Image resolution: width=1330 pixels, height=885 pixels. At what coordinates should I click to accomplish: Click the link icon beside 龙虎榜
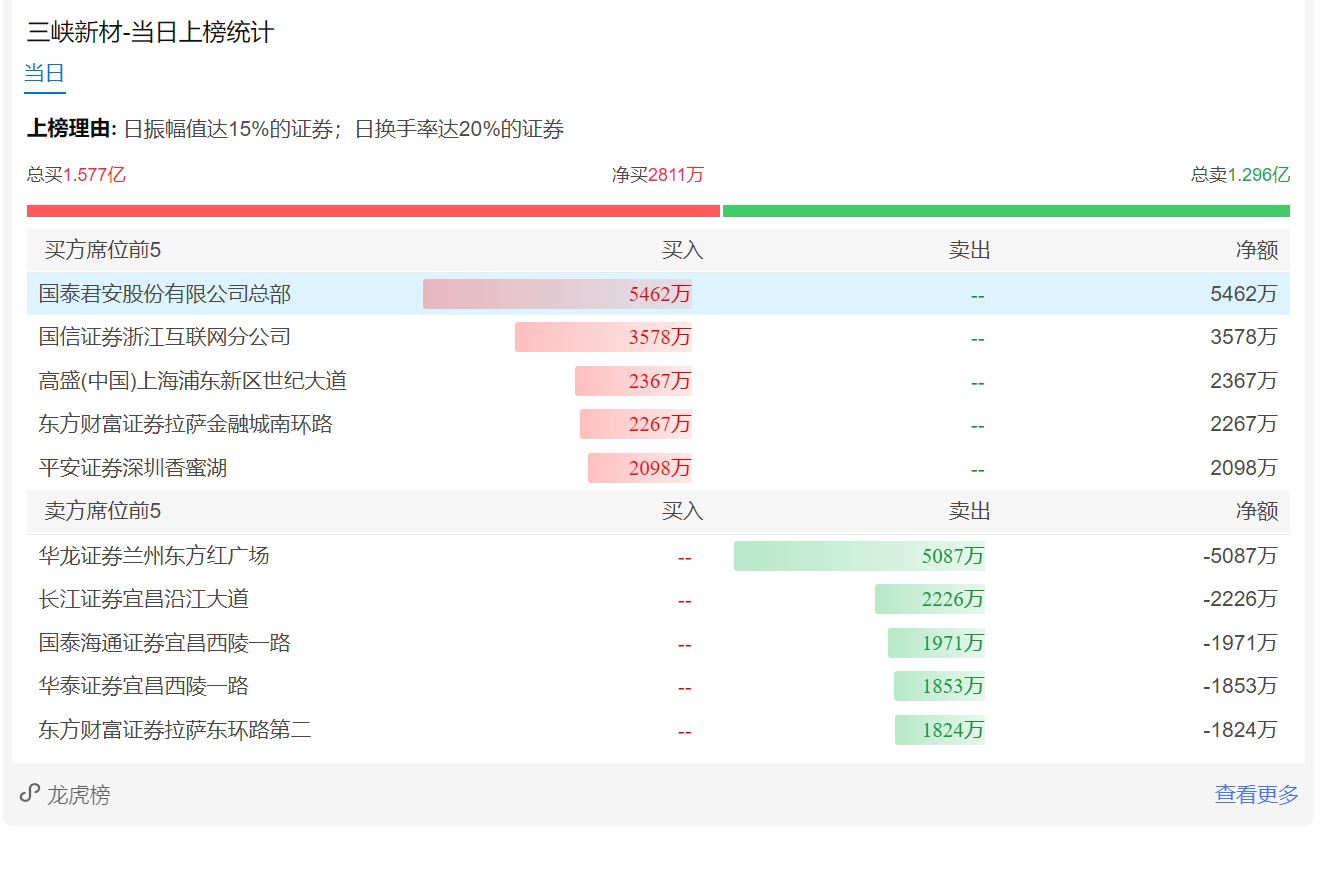coord(30,794)
